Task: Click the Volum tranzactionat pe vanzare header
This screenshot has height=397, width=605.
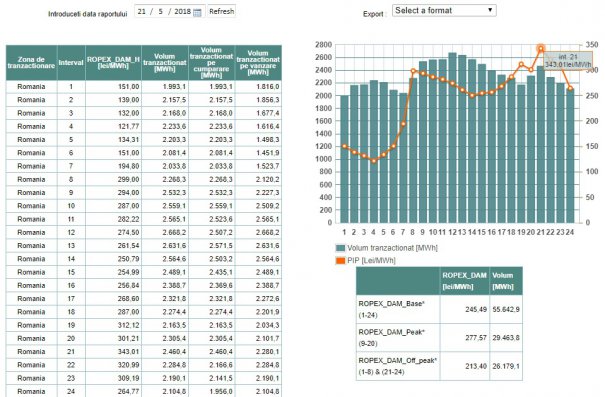Action: [258, 63]
